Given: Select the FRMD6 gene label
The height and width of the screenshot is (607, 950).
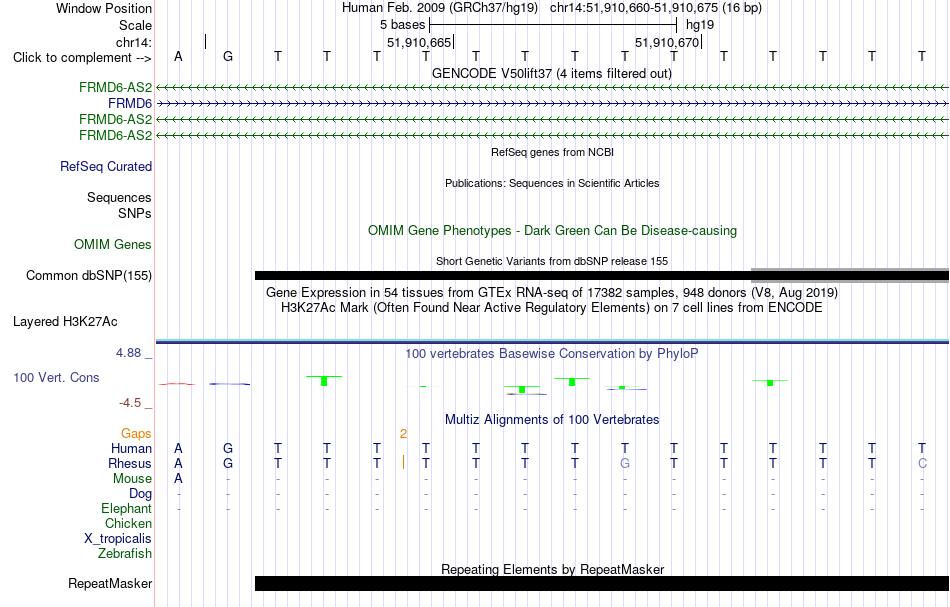Looking at the screenshot, I should pyautogui.click(x=130, y=104).
